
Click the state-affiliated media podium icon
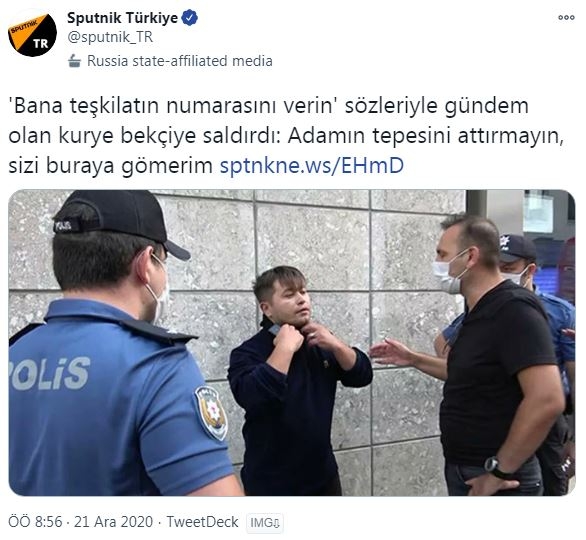coord(75,61)
